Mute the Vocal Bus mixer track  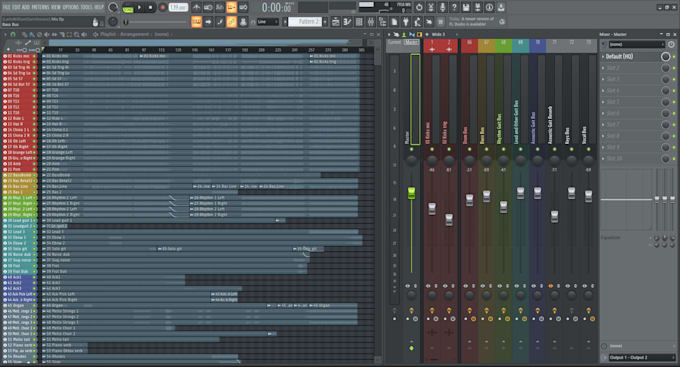click(588, 149)
